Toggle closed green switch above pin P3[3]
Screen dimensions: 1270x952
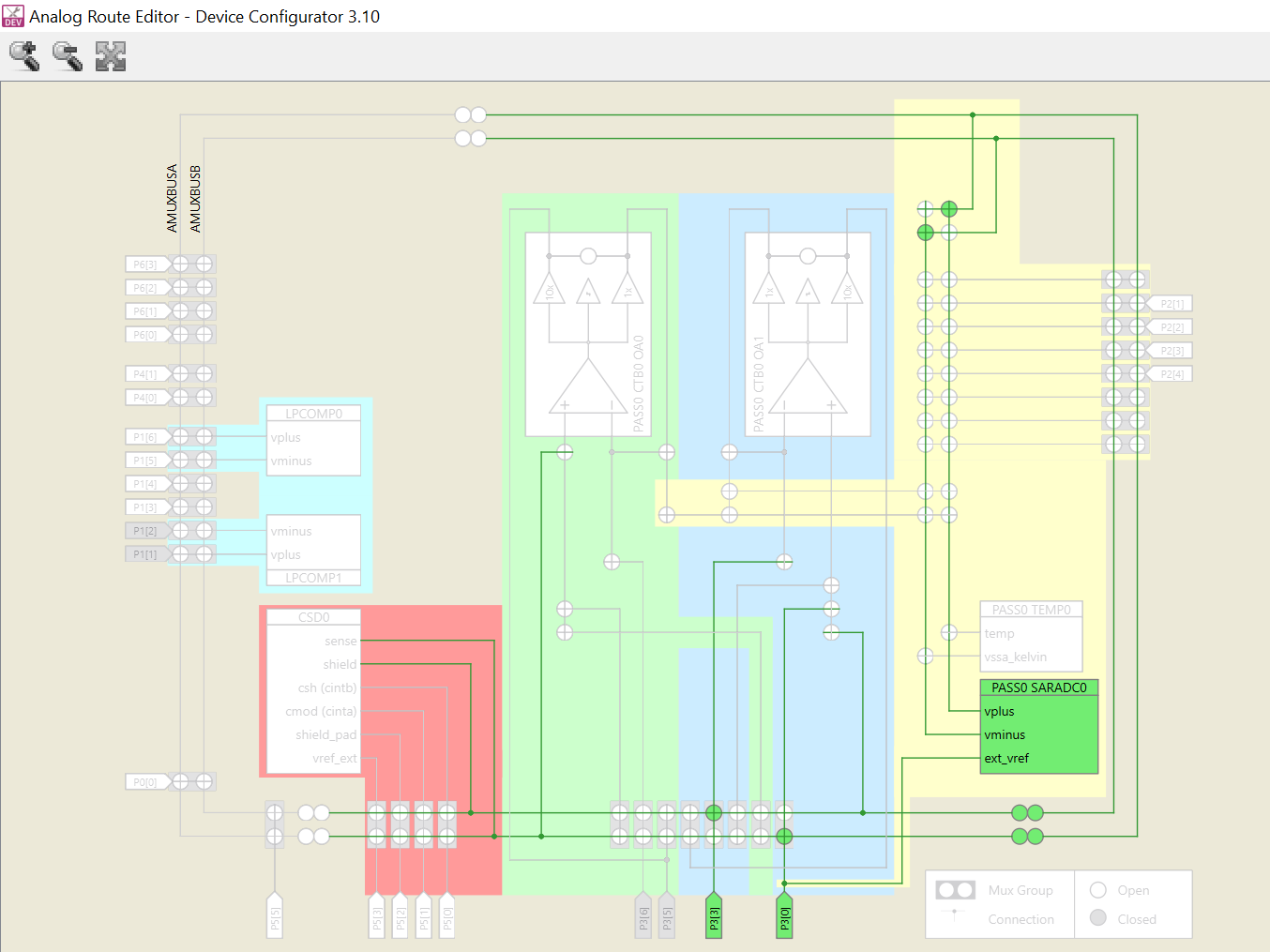pos(714,812)
